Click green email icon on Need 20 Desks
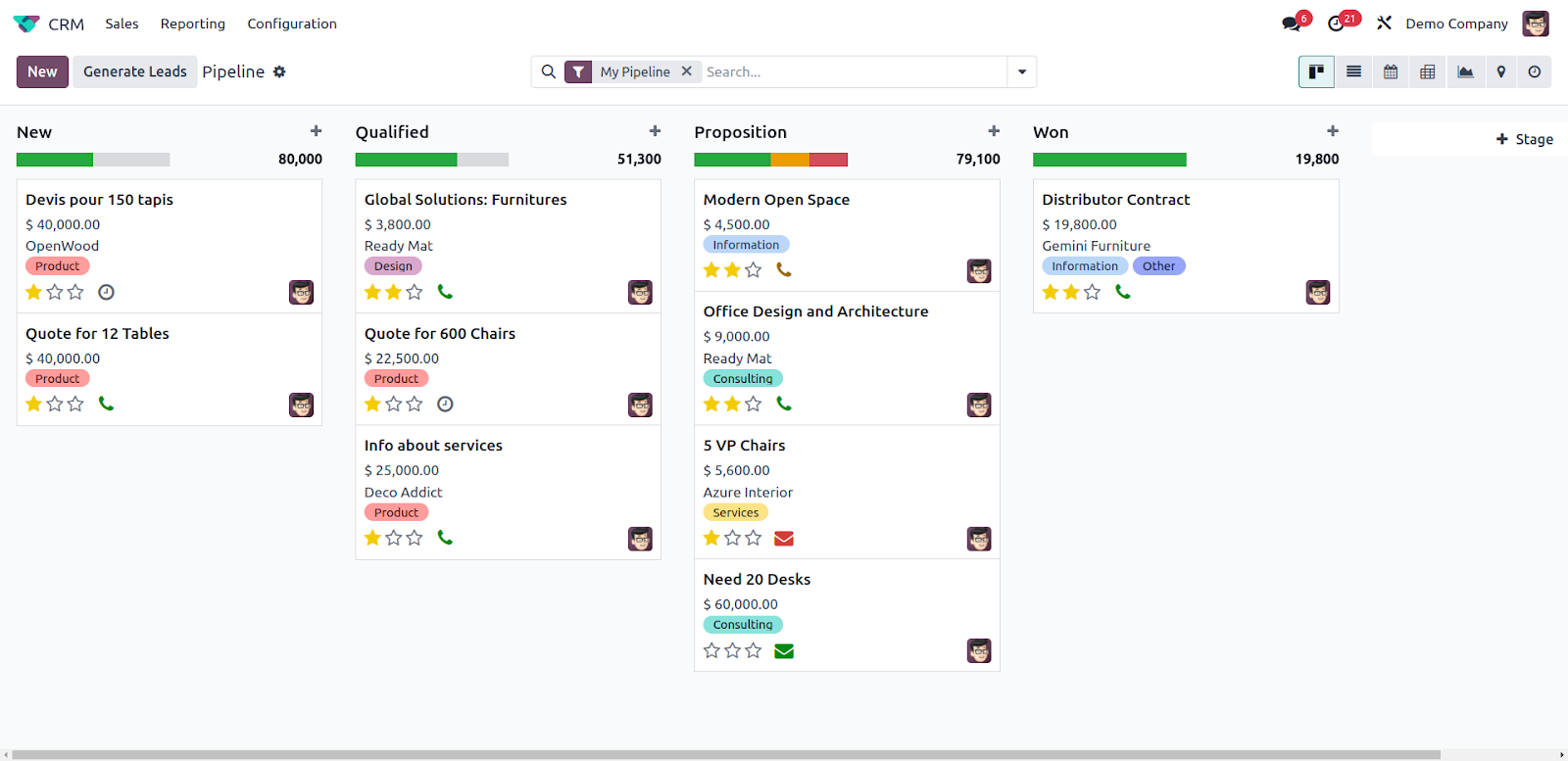Screen dimensions: 1568x761 784,651
